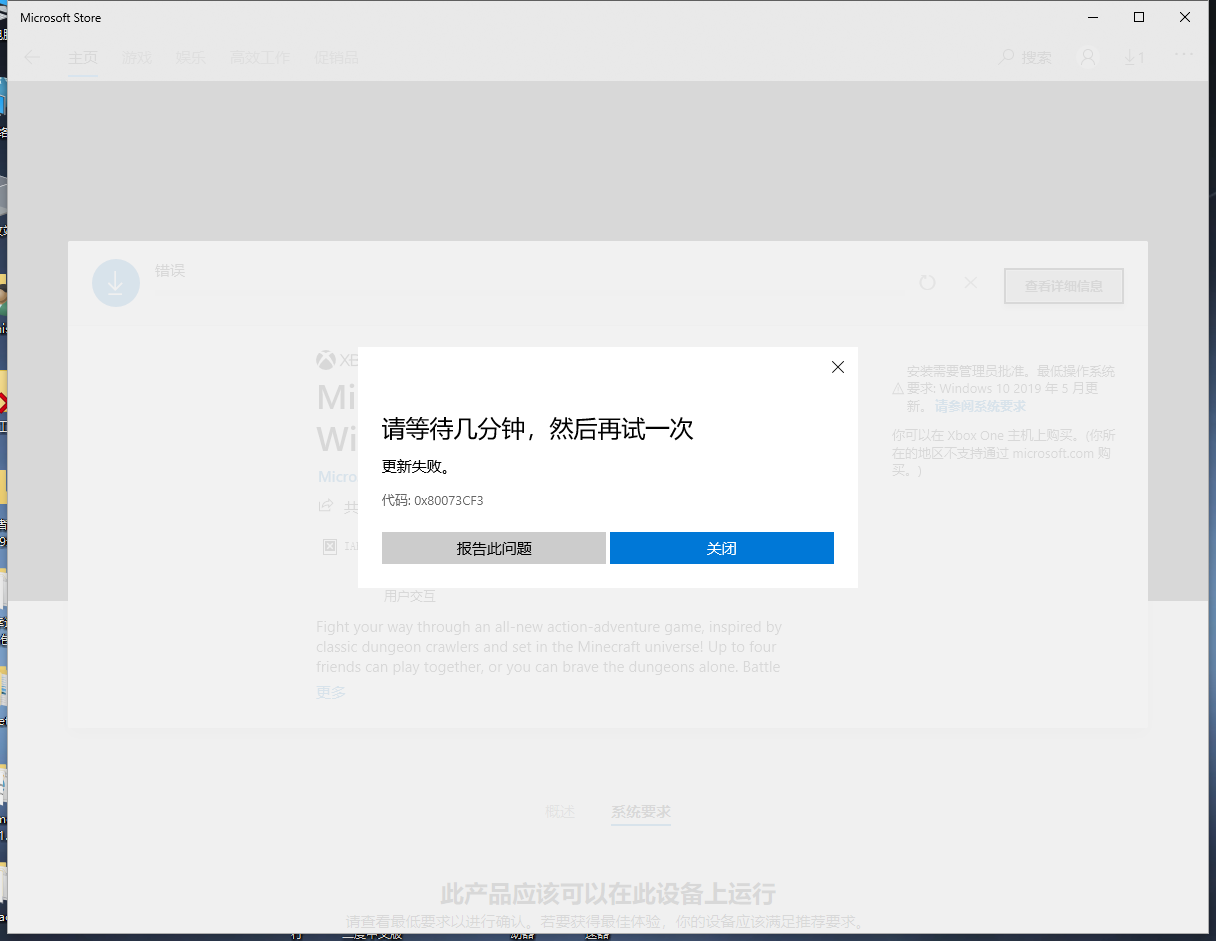Viewport: 1216px width, 941px height.
Task: Open the 主页 tab
Action: tap(83, 57)
